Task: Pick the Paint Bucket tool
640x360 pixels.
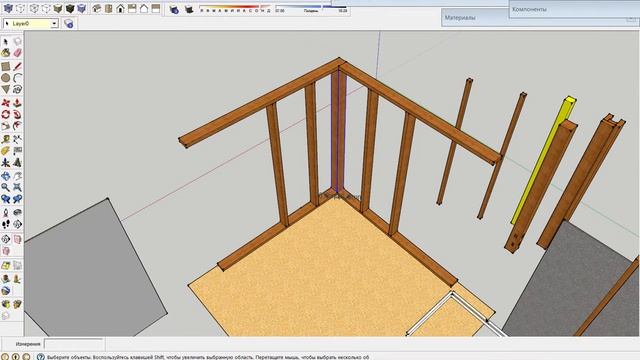Action: [6, 53]
